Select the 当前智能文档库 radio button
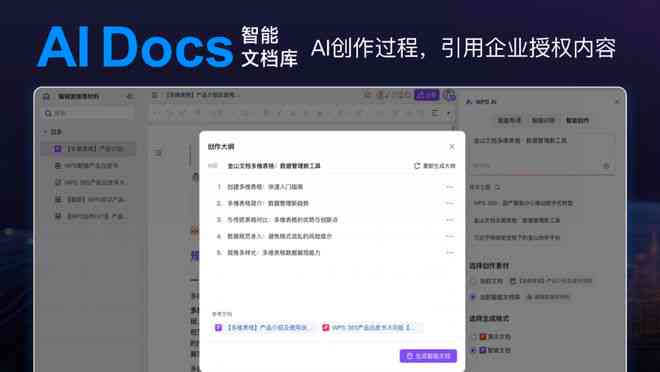The image size is (660, 372). [x=474, y=297]
